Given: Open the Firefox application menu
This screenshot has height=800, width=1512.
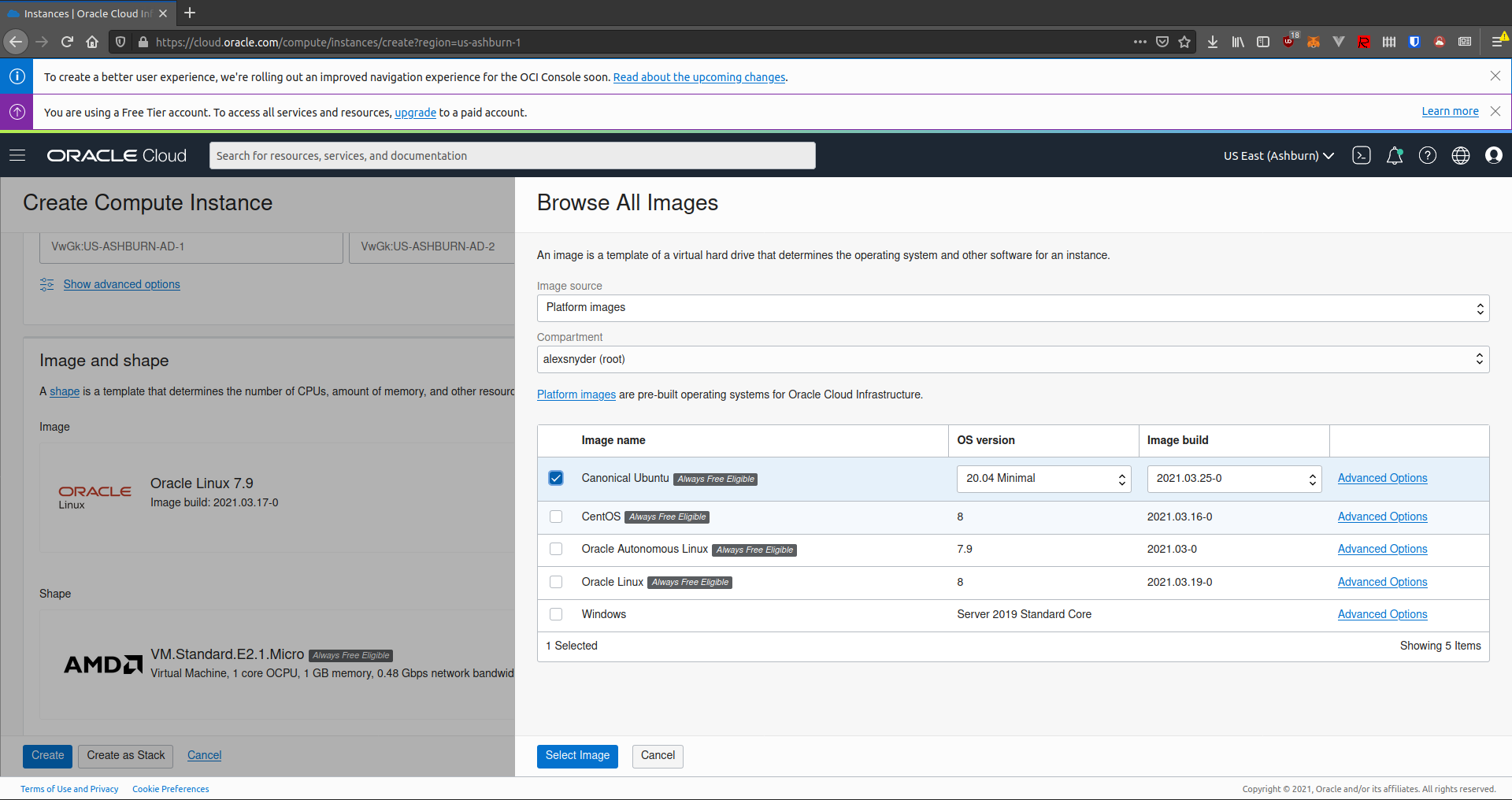Looking at the screenshot, I should coord(1498,42).
